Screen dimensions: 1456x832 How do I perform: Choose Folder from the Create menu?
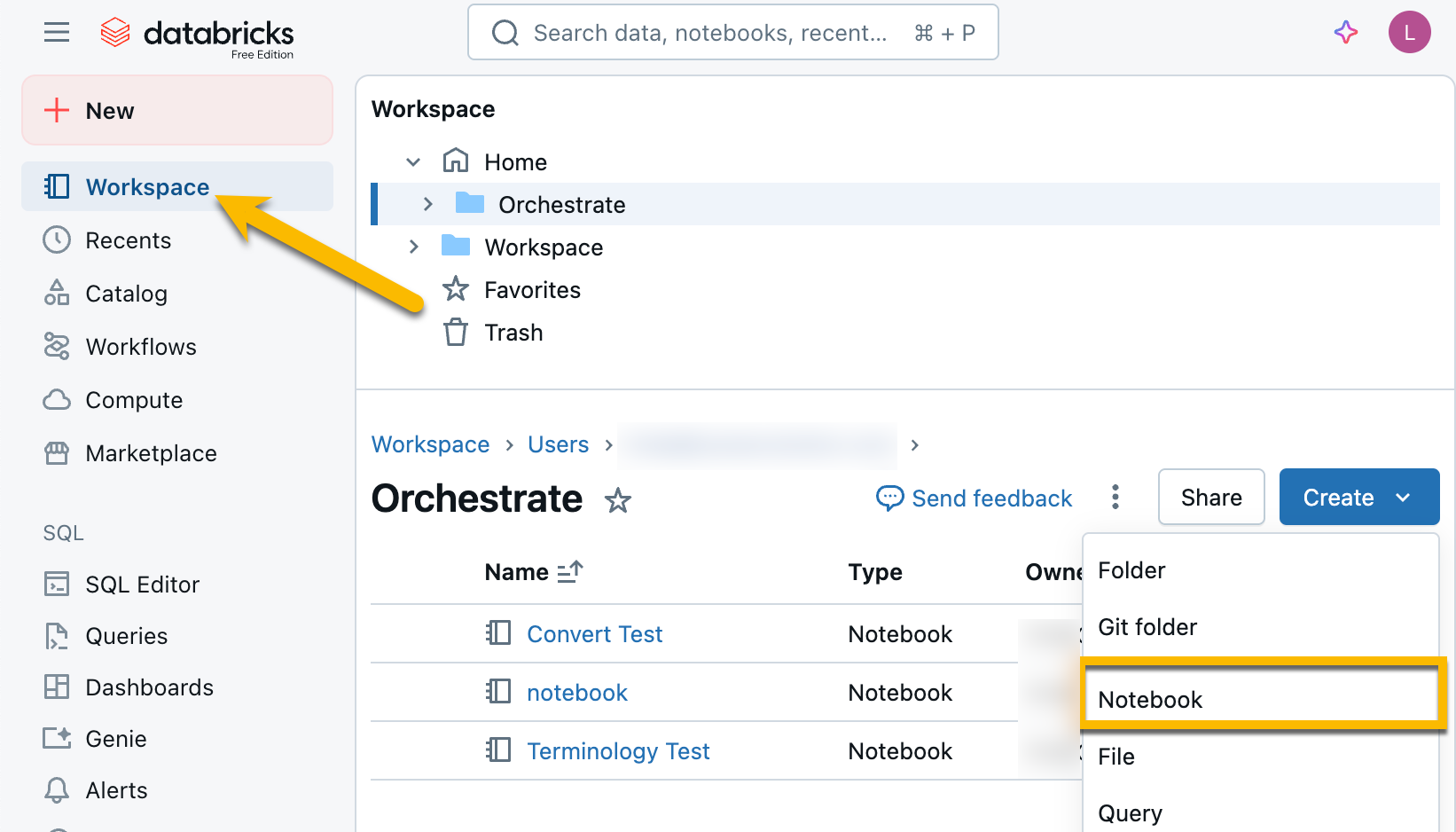click(x=1260, y=570)
